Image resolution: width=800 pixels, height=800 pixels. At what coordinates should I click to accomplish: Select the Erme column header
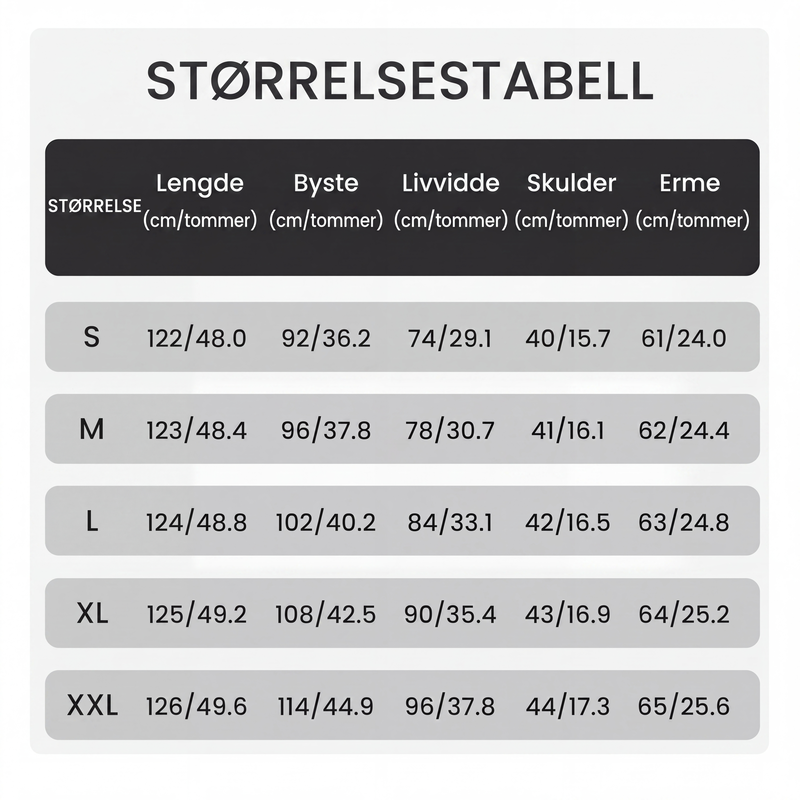pyautogui.click(x=692, y=201)
